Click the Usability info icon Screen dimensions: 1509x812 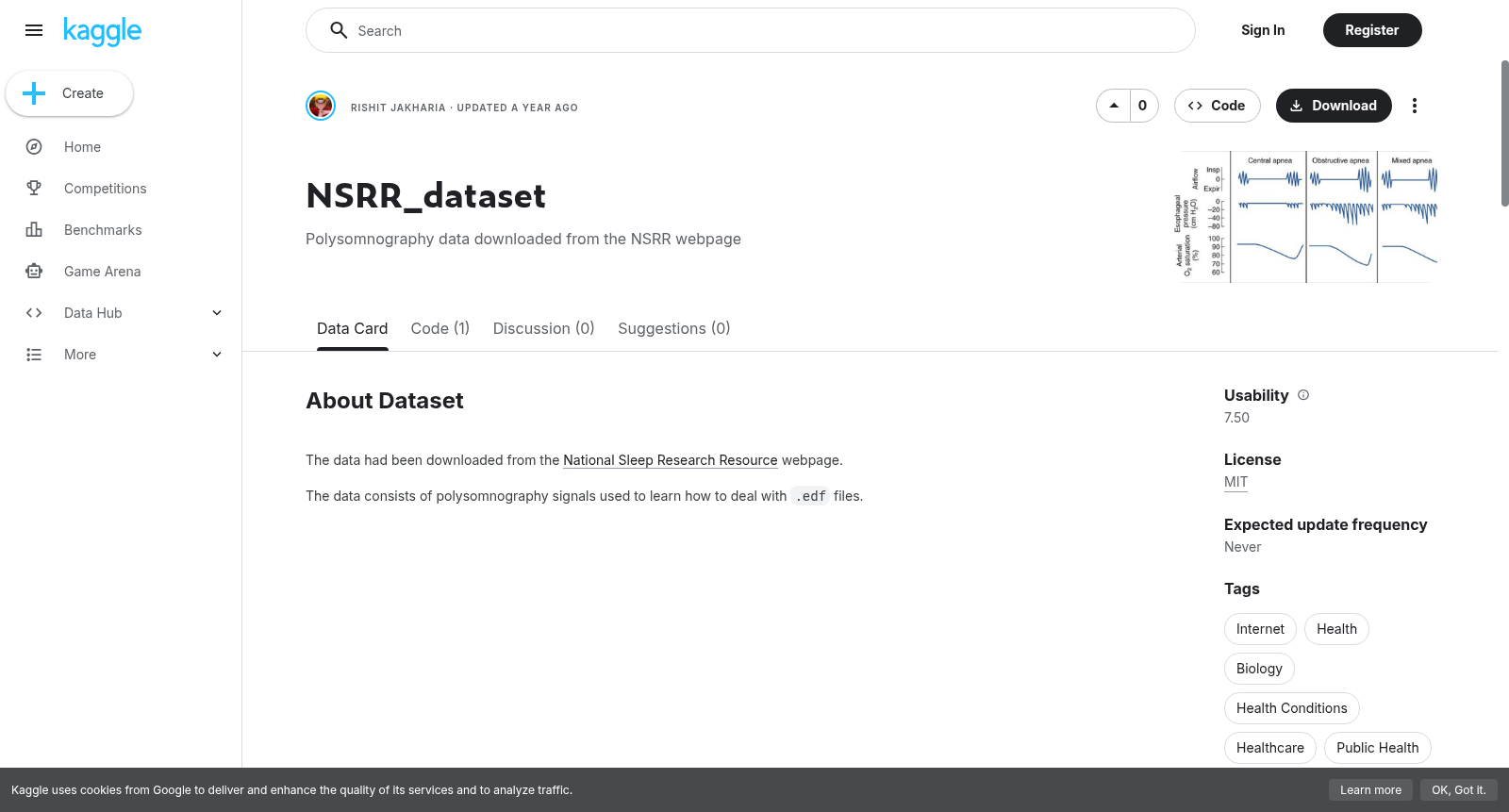[x=1303, y=395]
